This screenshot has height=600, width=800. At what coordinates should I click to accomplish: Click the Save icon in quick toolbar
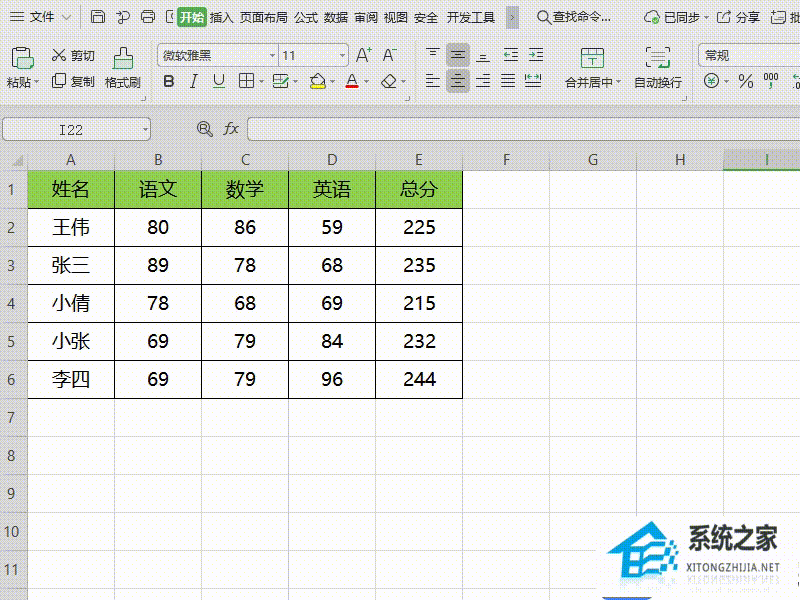pos(97,17)
